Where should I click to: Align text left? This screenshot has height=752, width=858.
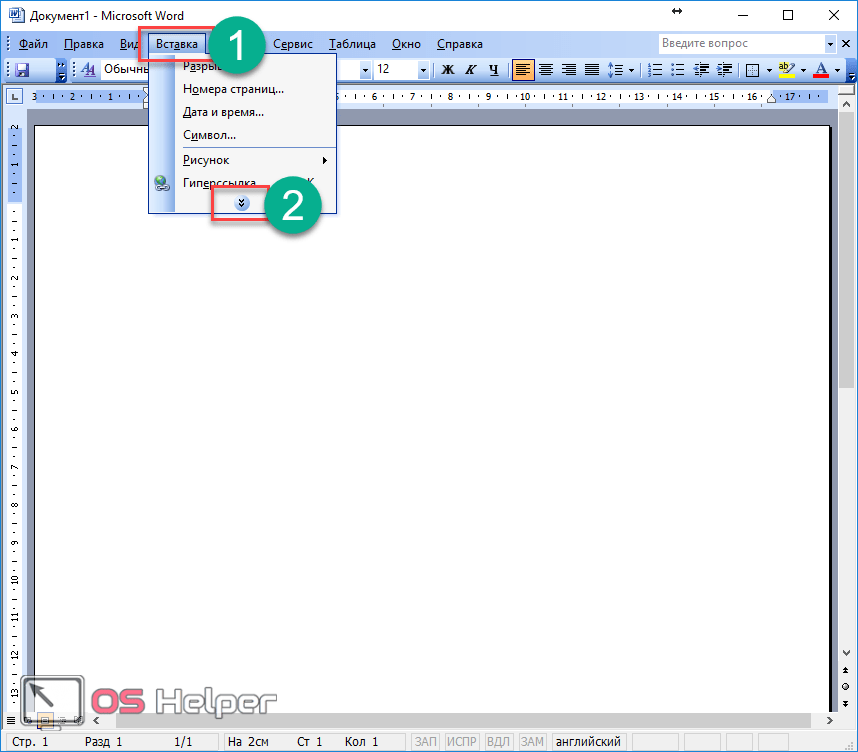523,70
